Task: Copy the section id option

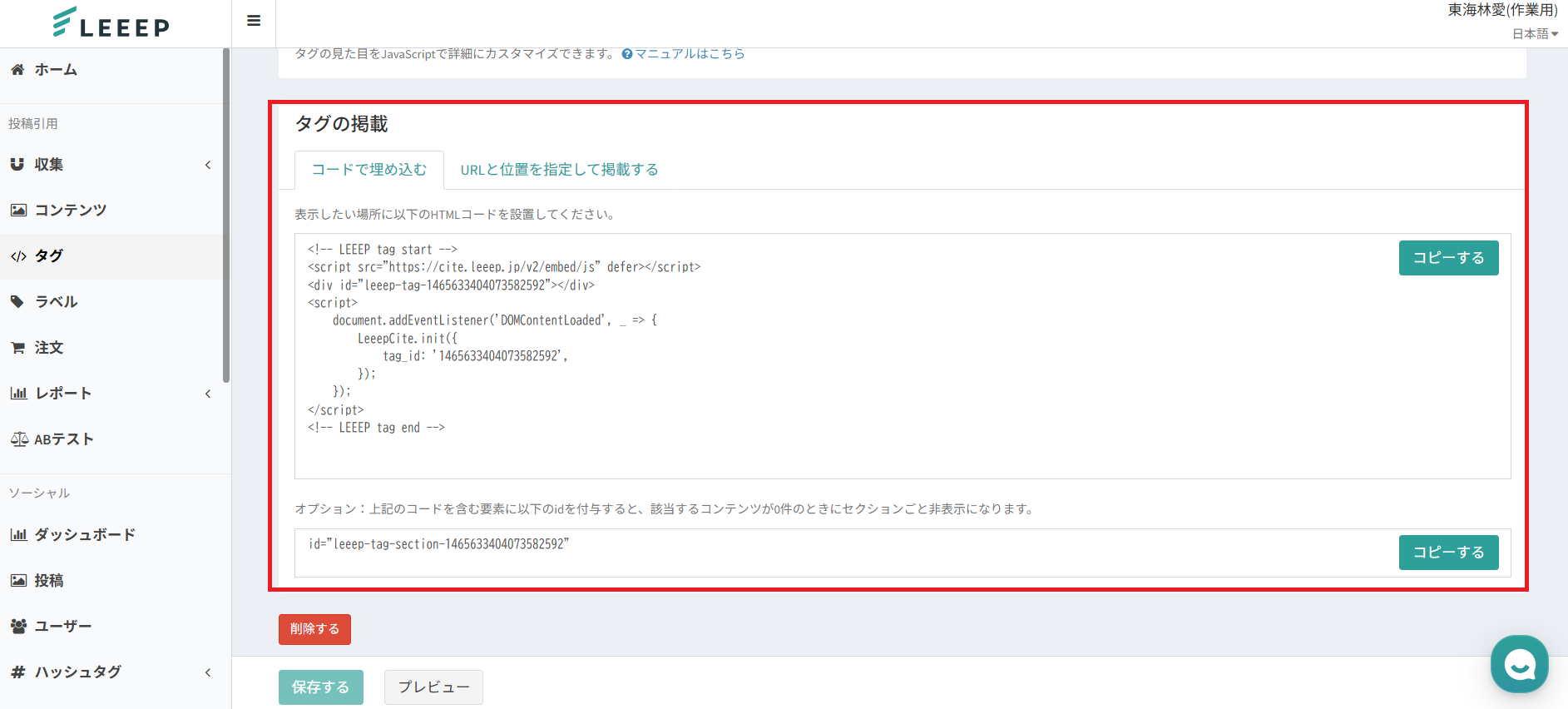Action: click(1448, 553)
